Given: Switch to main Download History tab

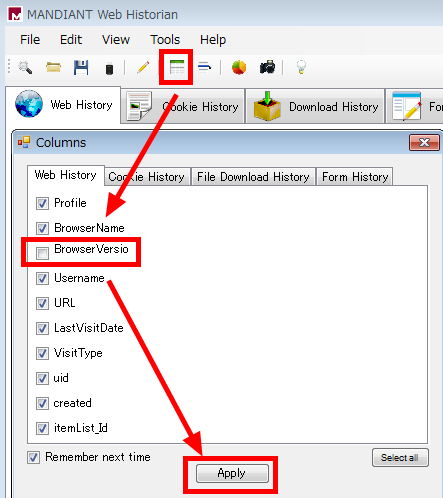Looking at the screenshot, I should pos(315,107).
